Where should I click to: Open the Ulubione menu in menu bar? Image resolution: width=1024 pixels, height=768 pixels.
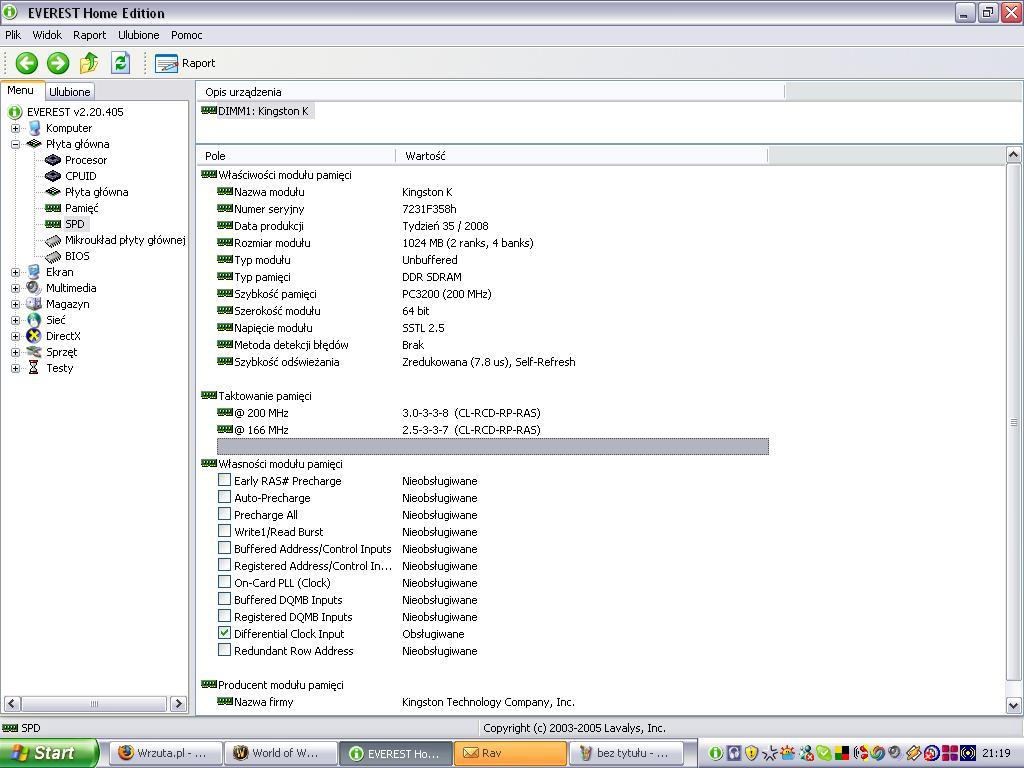tap(138, 35)
